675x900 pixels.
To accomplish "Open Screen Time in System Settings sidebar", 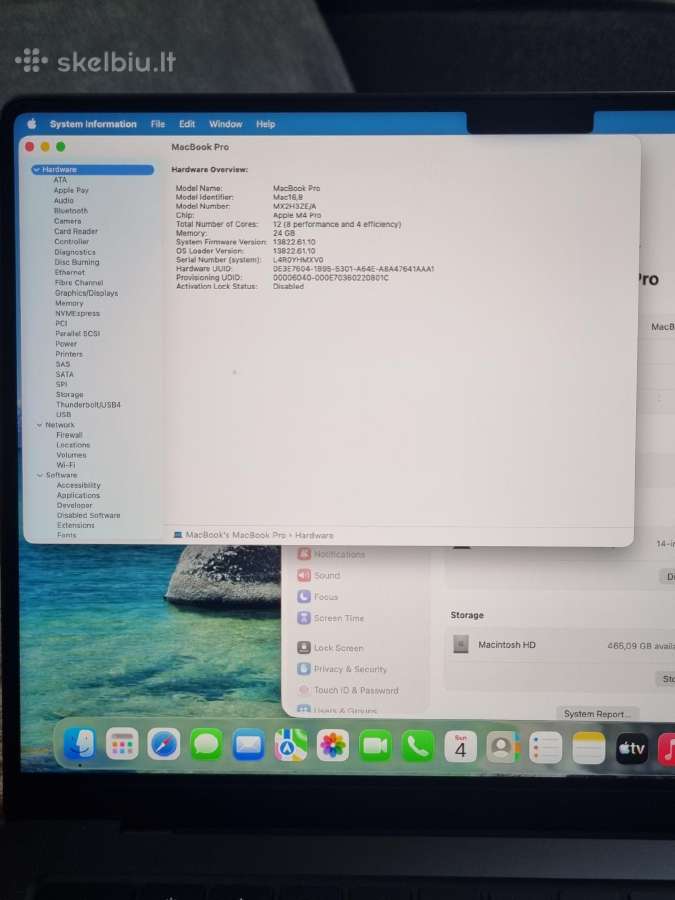I will (x=331, y=618).
